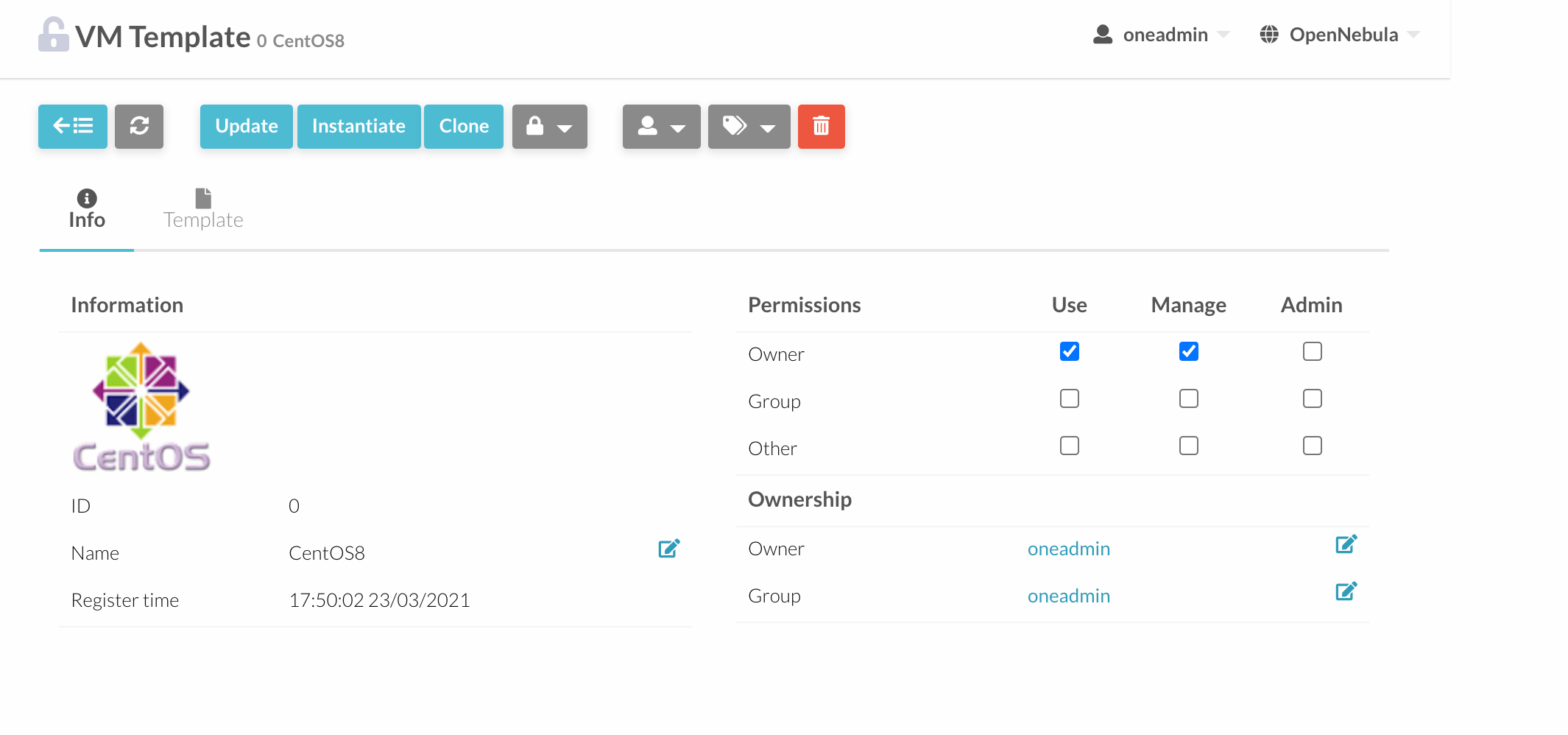Enable Owner Admin permission
This screenshot has width=1568, height=735.
(x=1313, y=351)
